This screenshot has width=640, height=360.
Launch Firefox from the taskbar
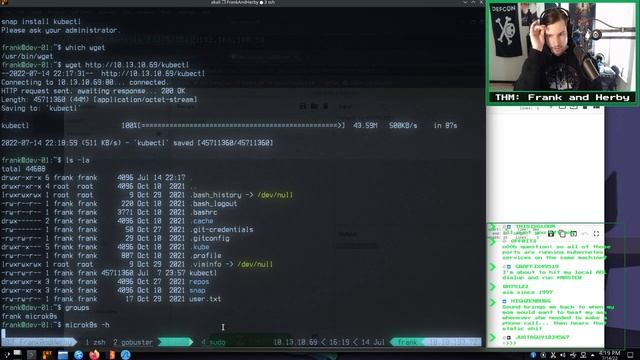coord(94,355)
